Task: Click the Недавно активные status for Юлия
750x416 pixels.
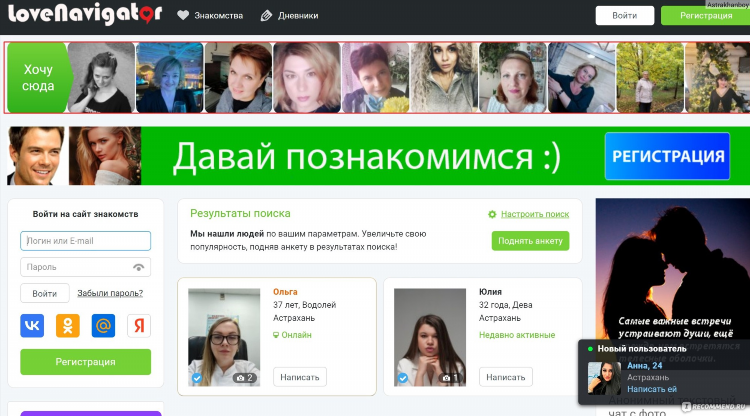Action: [517, 335]
